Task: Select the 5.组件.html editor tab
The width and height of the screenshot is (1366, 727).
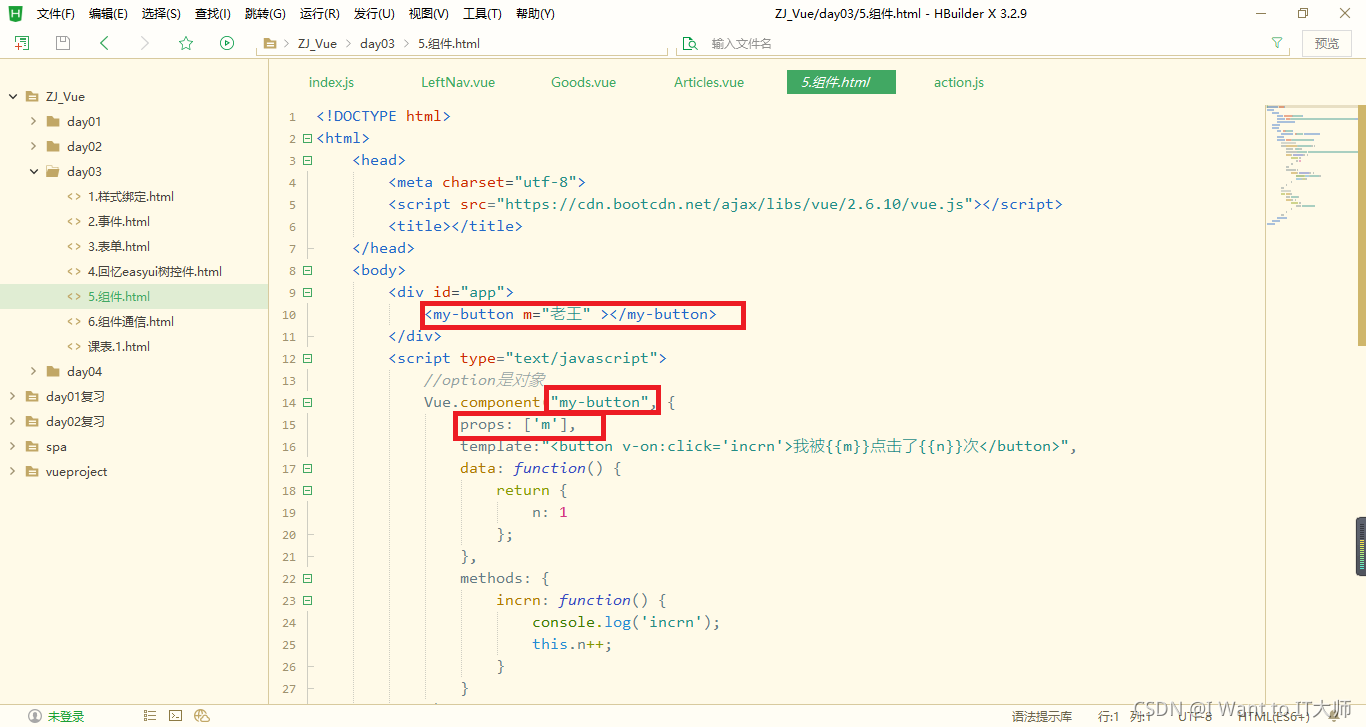Action: (841, 82)
